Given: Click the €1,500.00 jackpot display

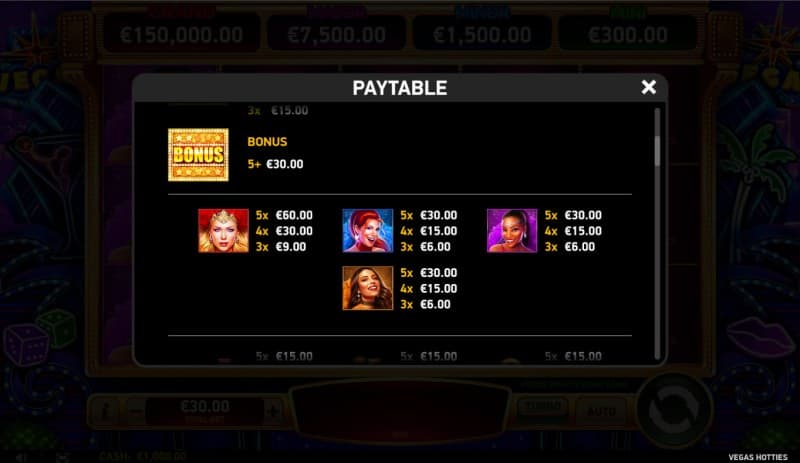Looking at the screenshot, I should tap(482, 35).
